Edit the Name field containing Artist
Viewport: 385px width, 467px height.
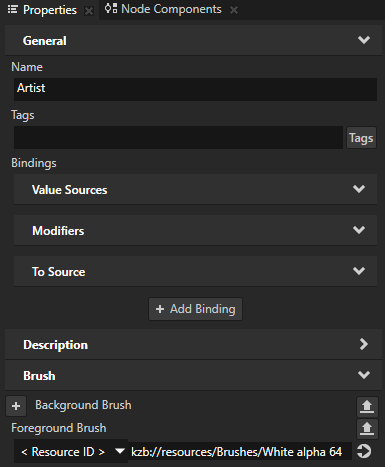point(195,89)
